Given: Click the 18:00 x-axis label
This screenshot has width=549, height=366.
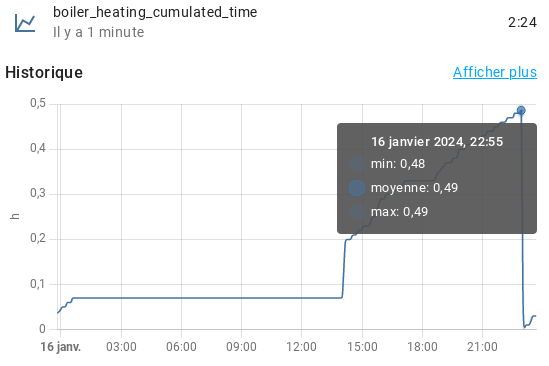Looking at the screenshot, I should click(x=422, y=347).
